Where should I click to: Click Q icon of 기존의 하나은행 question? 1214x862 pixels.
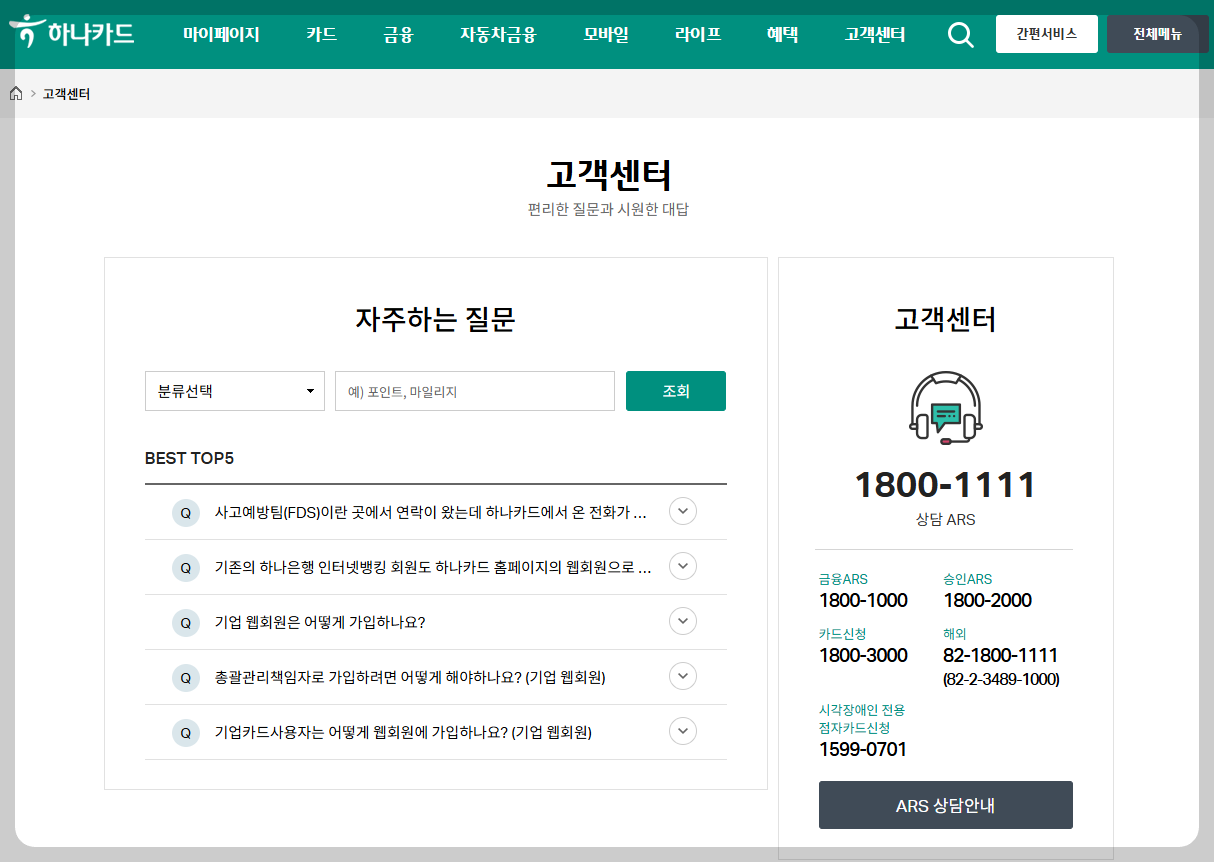point(185,568)
